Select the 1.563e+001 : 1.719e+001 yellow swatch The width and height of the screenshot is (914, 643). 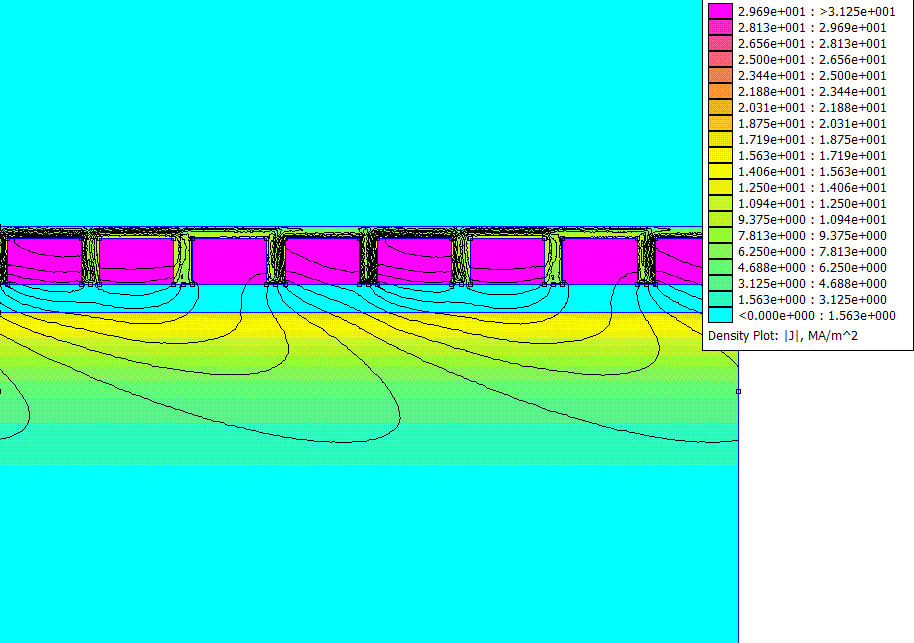tap(720, 155)
